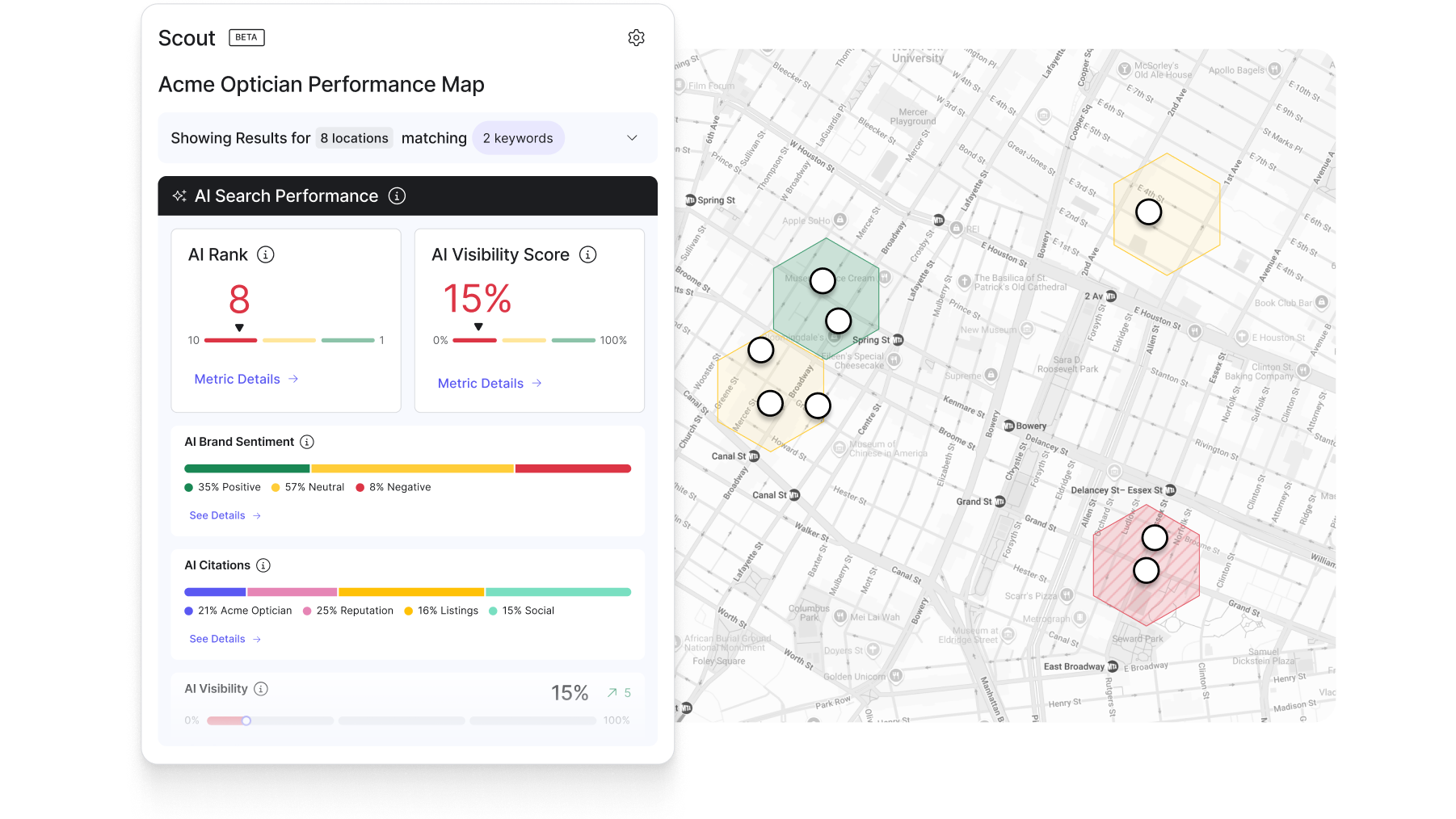The width and height of the screenshot is (1456, 819).
Task: Select the top marker in the green hexagon
Action: [823, 280]
